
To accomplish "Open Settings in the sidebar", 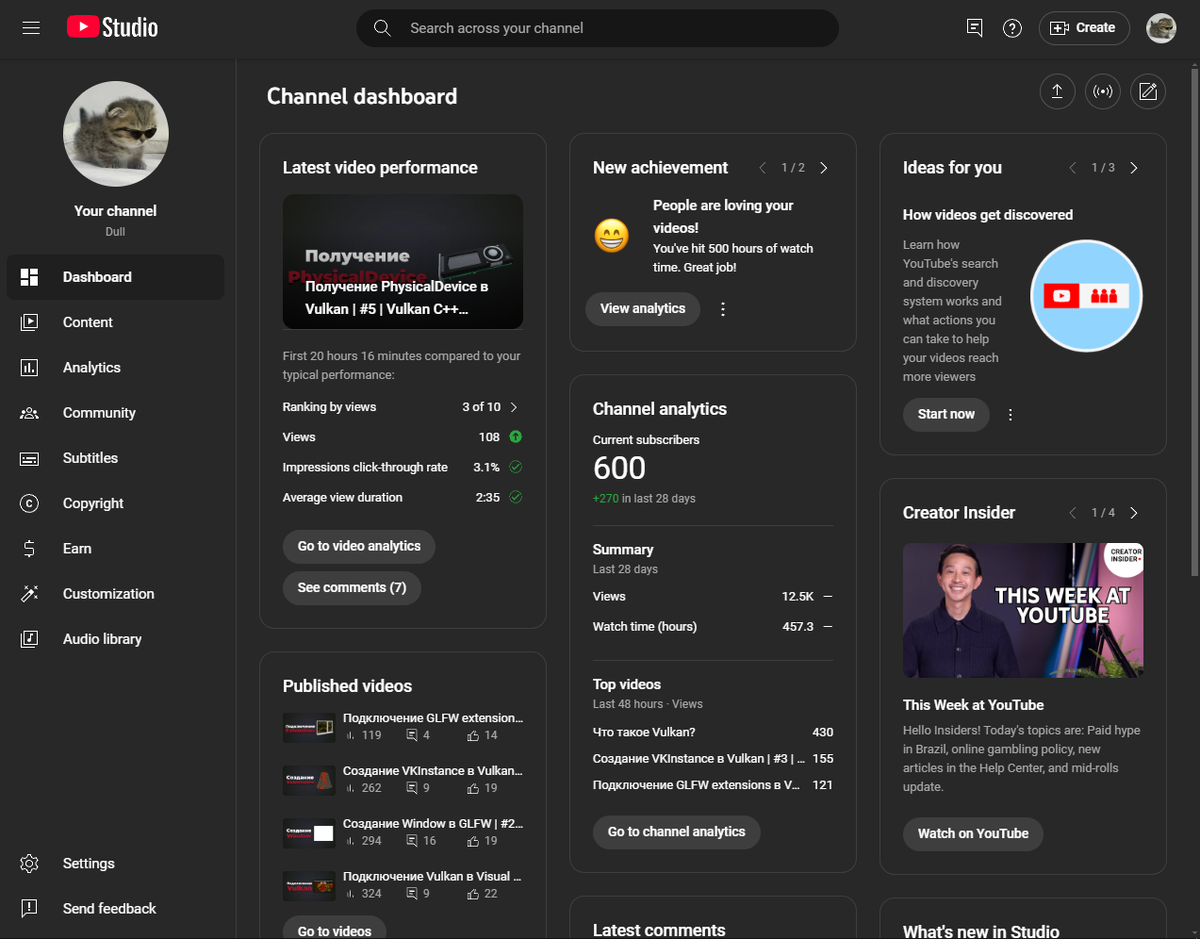I will 115,863.
